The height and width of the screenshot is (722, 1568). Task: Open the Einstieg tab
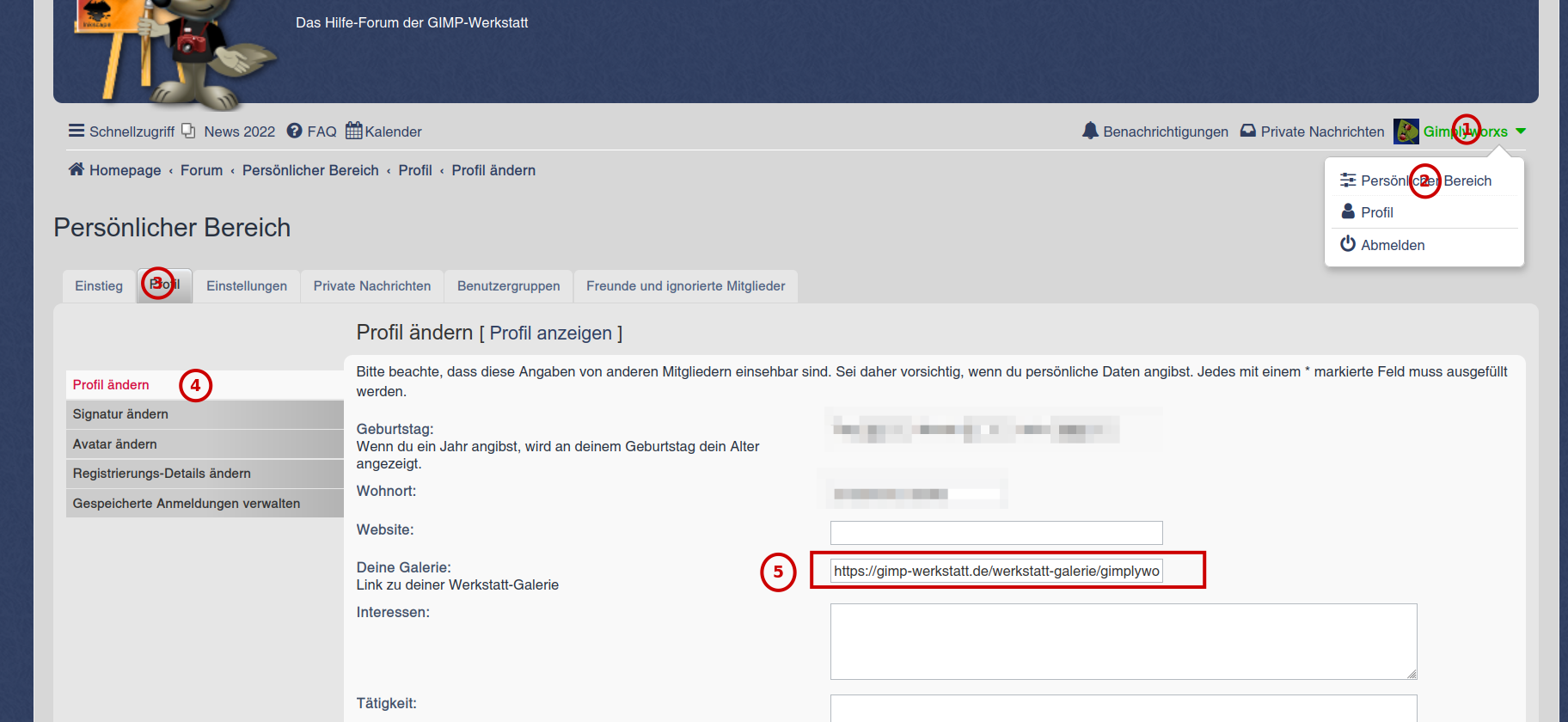(99, 286)
